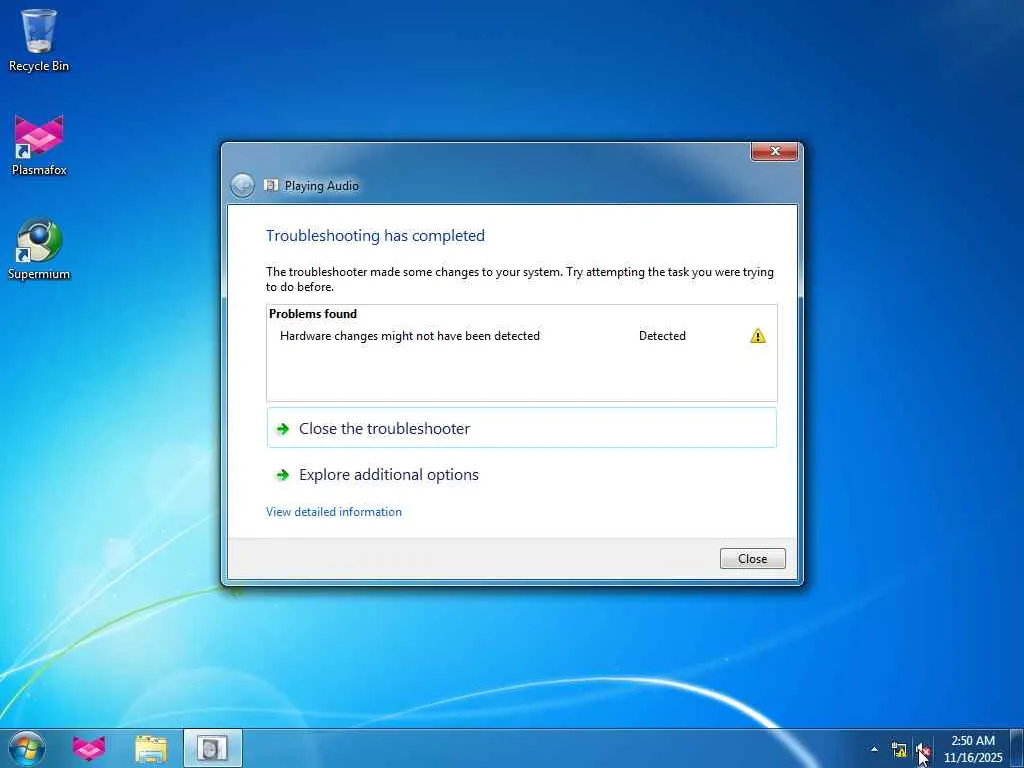Select the Plasmafox desktop shortcut
The height and width of the screenshot is (768, 1024).
click(x=39, y=145)
